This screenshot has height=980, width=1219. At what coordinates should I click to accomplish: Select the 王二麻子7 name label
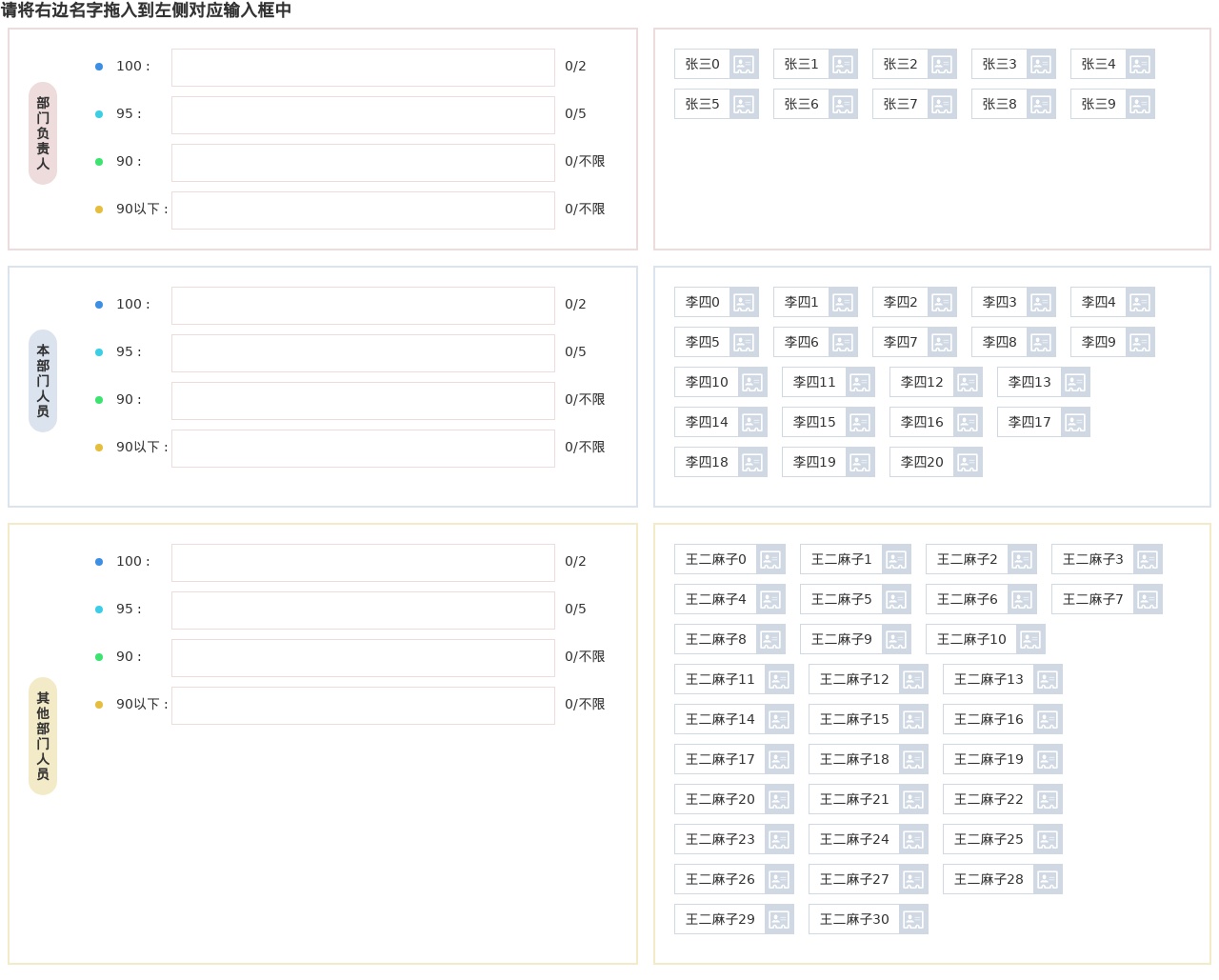click(1092, 600)
